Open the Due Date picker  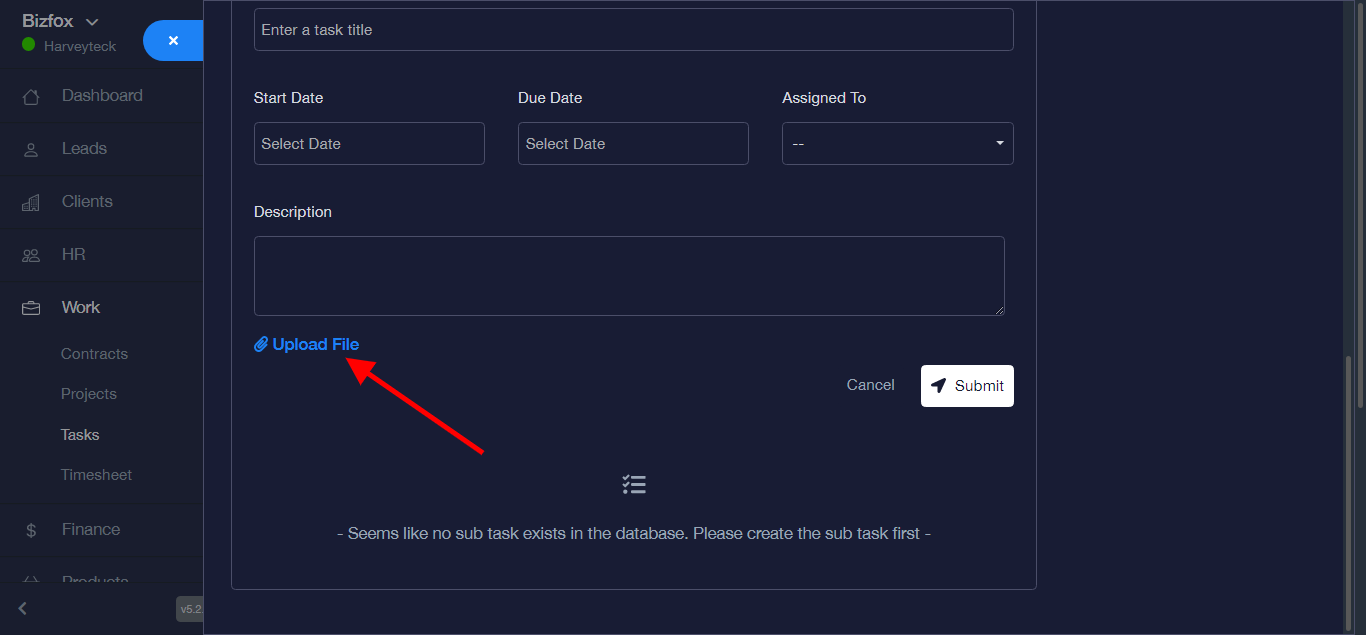633,144
